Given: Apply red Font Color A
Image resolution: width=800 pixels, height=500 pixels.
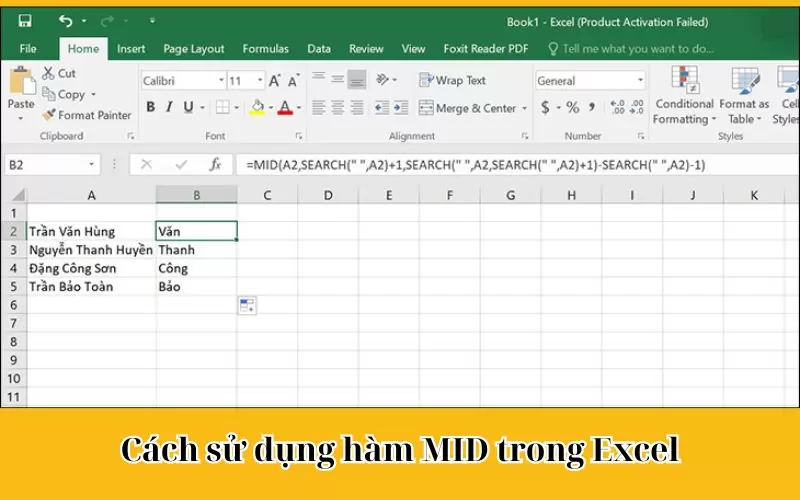Looking at the screenshot, I should pyautogui.click(x=285, y=108).
